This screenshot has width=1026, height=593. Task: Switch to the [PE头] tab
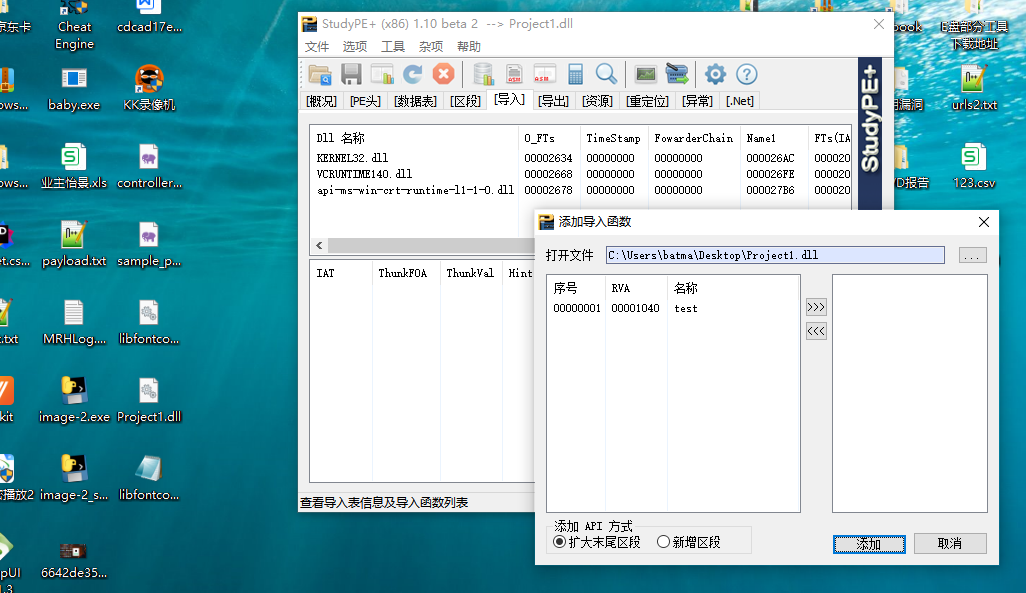tap(365, 101)
